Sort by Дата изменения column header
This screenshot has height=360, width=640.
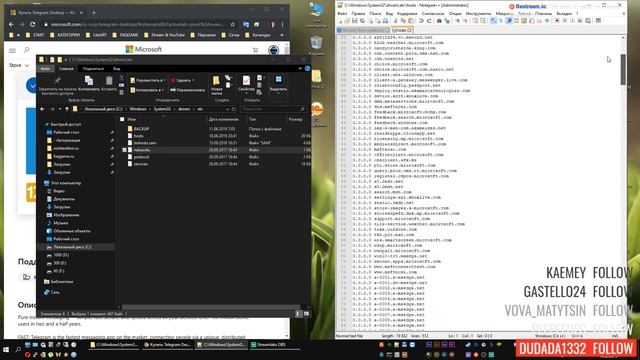coord(223,119)
